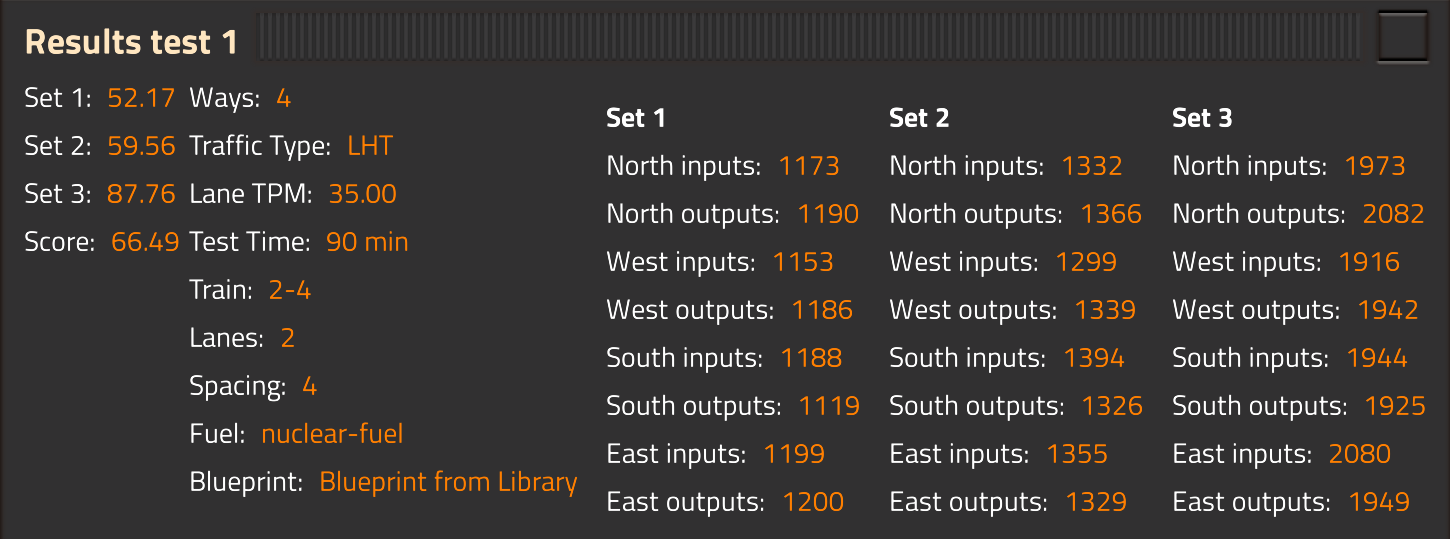Image resolution: width=1450 pixels, height=539 pixels.
Task: Click Set 1 East outputs value 1200
Action: [x=814, y=502]
